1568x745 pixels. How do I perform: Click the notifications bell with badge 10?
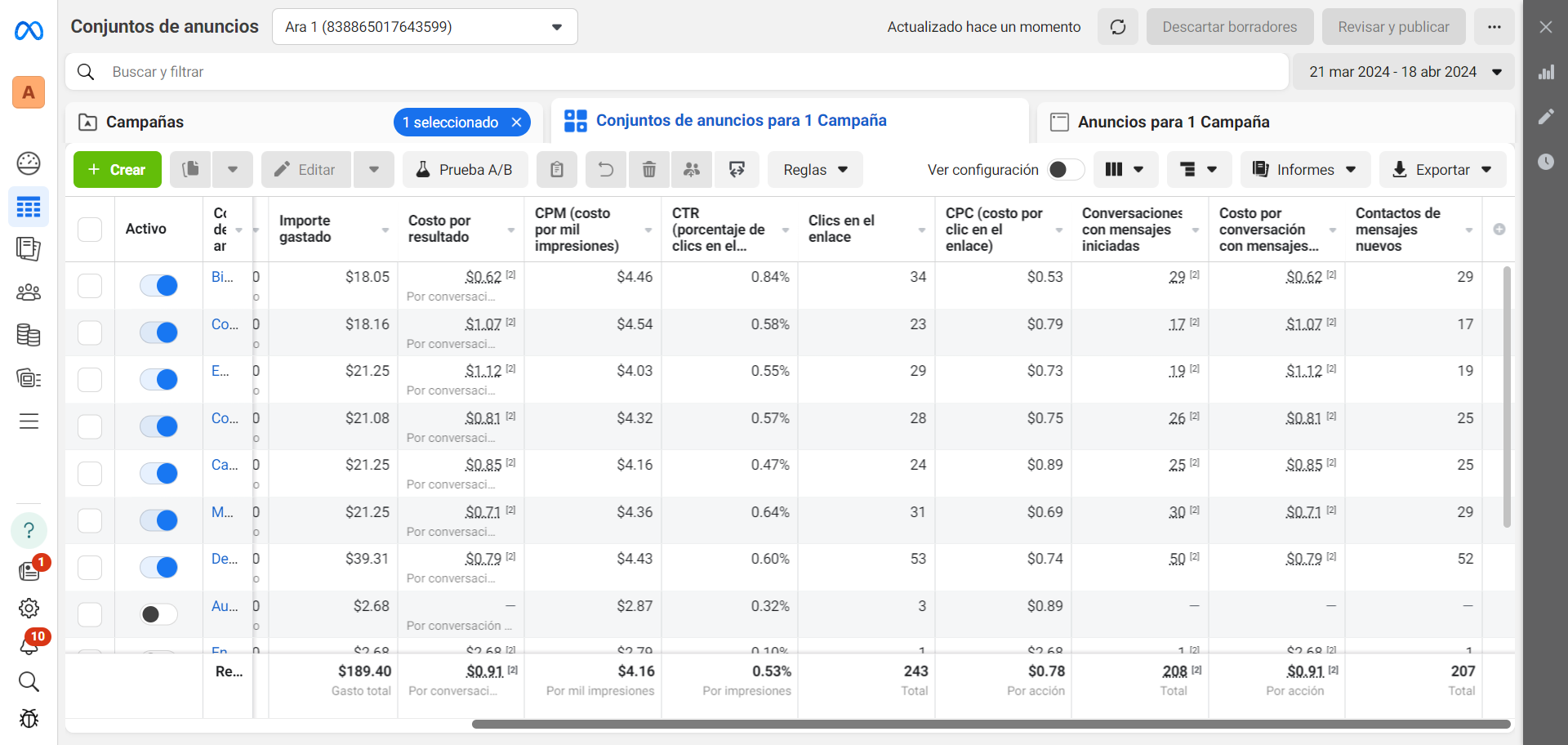pos(29,645)
